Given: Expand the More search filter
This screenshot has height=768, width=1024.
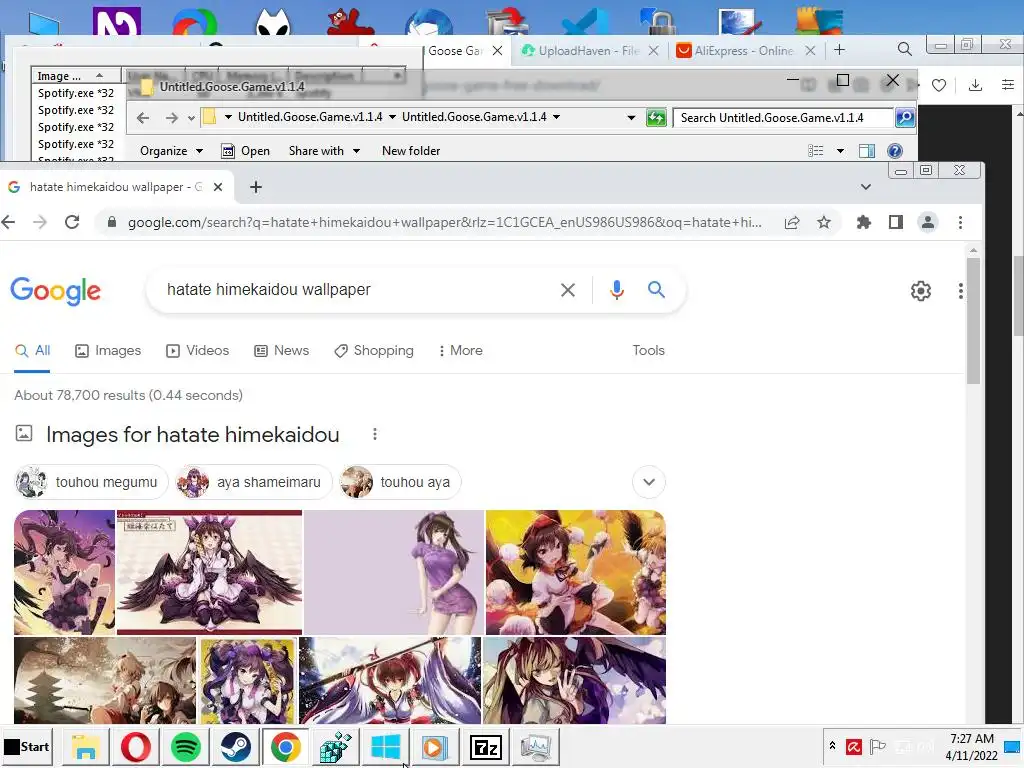Looking at the screenshot, I should tap(461, 351).
